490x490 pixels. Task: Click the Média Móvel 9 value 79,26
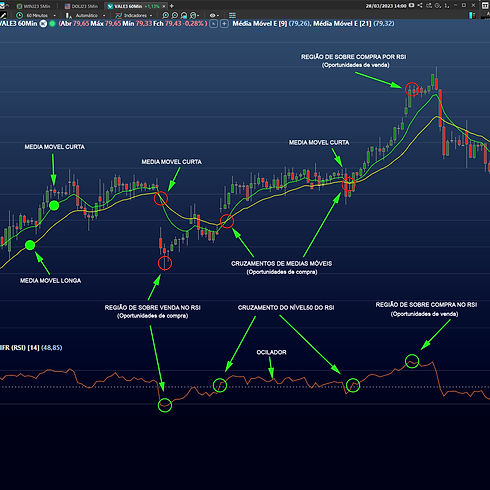[x=299, y=23]
